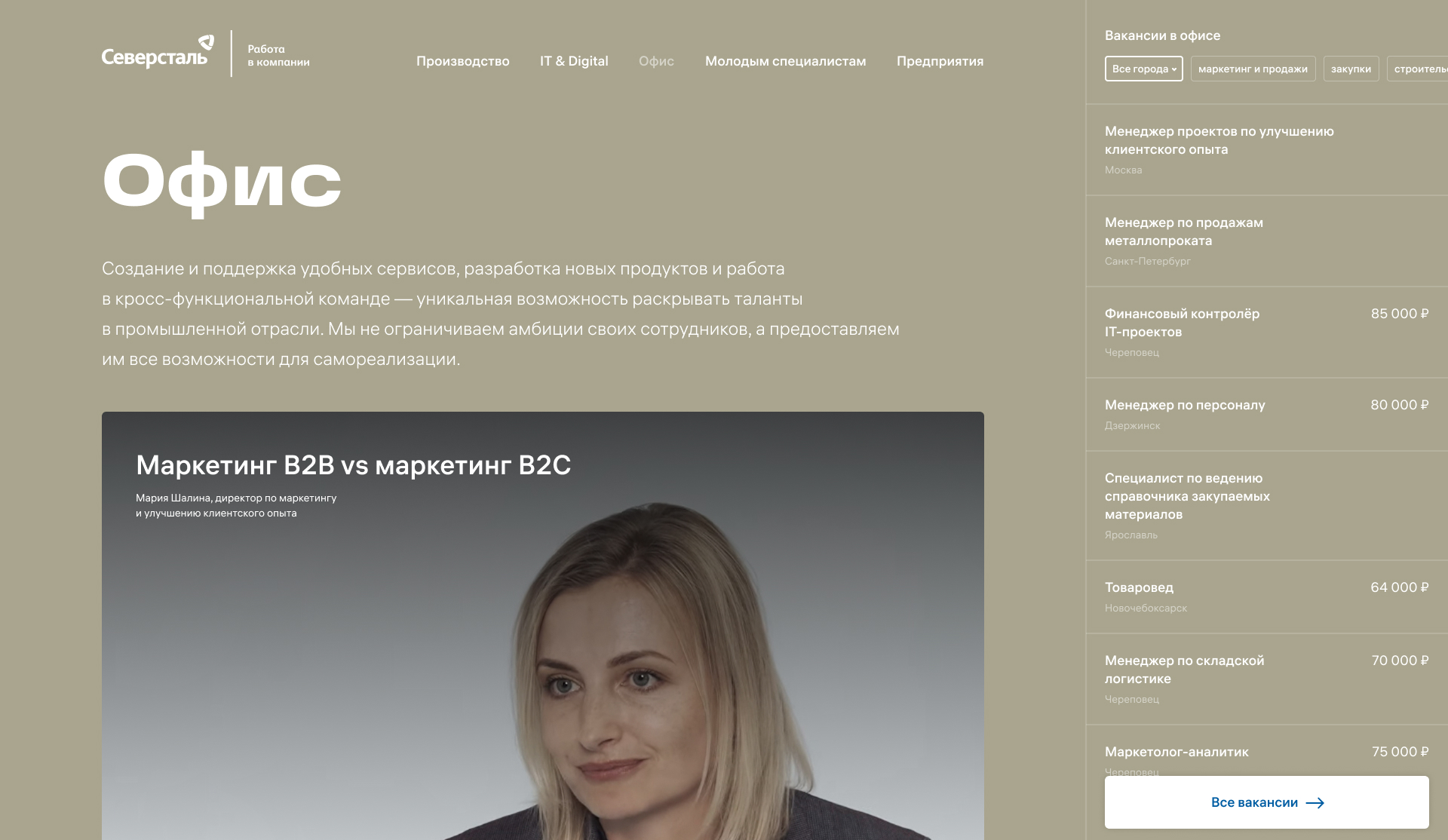Open Маркетинг B2B vs маркетинг B2C video card

[542, 626]
